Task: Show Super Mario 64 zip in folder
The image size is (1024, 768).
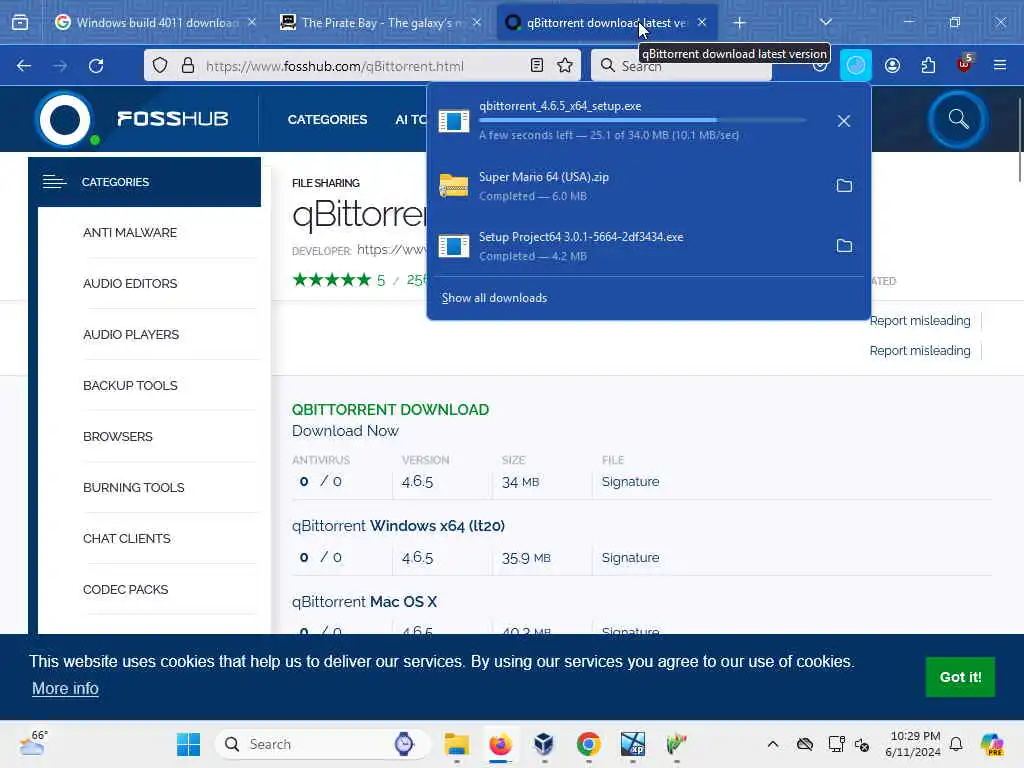Action: tap(844, 186)
